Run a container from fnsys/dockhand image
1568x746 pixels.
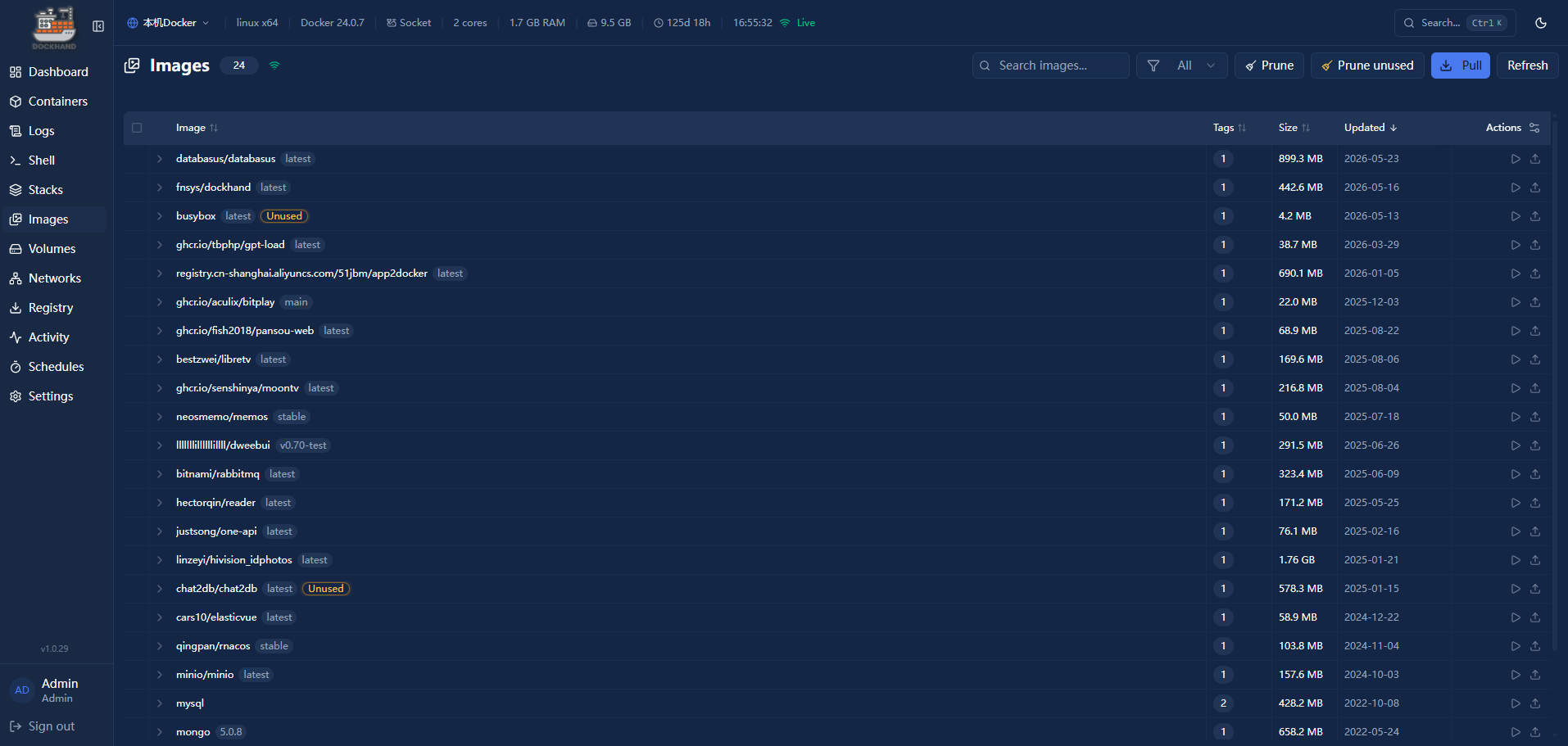1516,188
